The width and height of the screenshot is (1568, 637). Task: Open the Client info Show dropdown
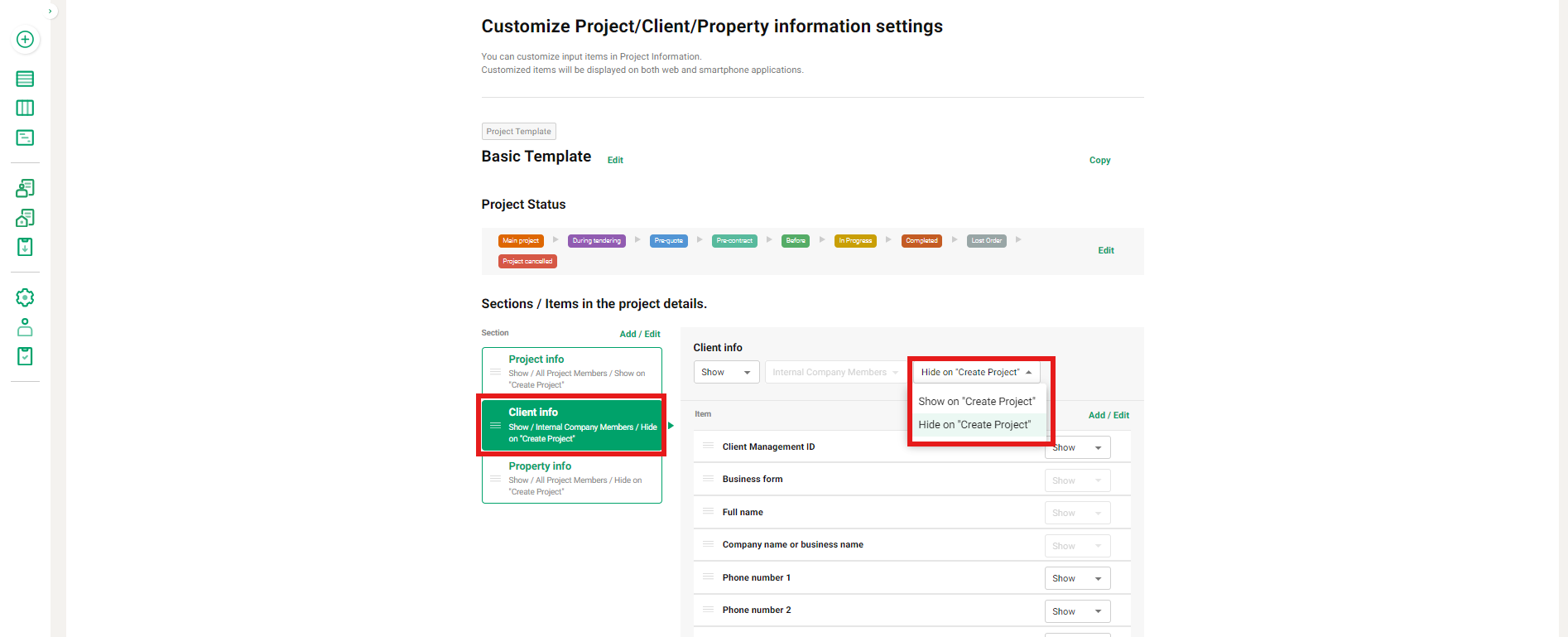coord(726,373)
